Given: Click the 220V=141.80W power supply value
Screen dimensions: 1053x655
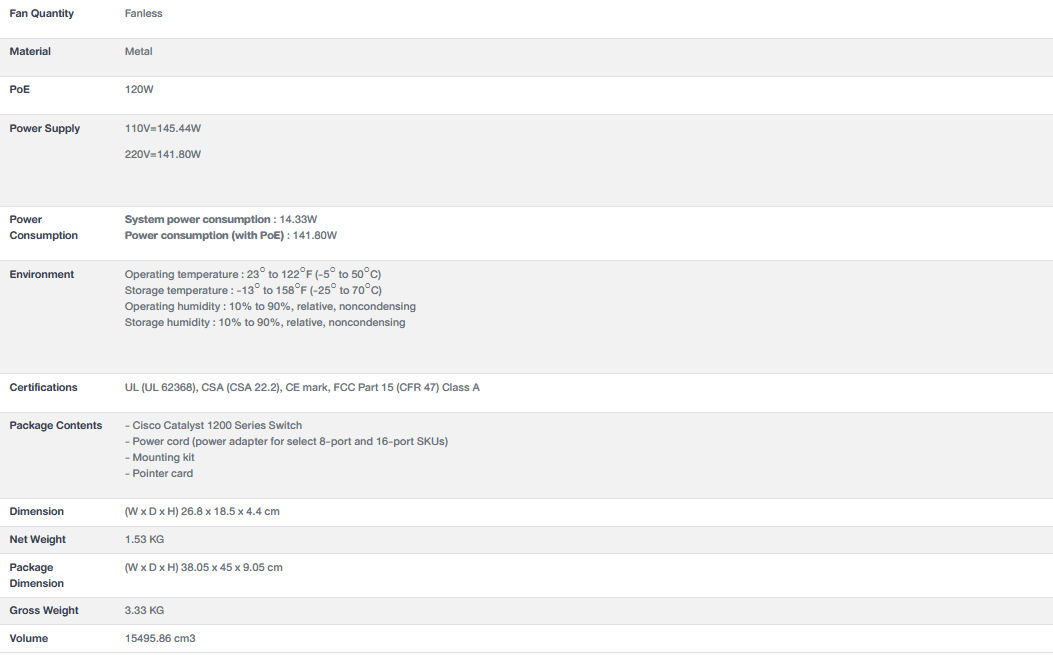Looking at the screenshot, I should pyautogui.click(x=163, y=155).
